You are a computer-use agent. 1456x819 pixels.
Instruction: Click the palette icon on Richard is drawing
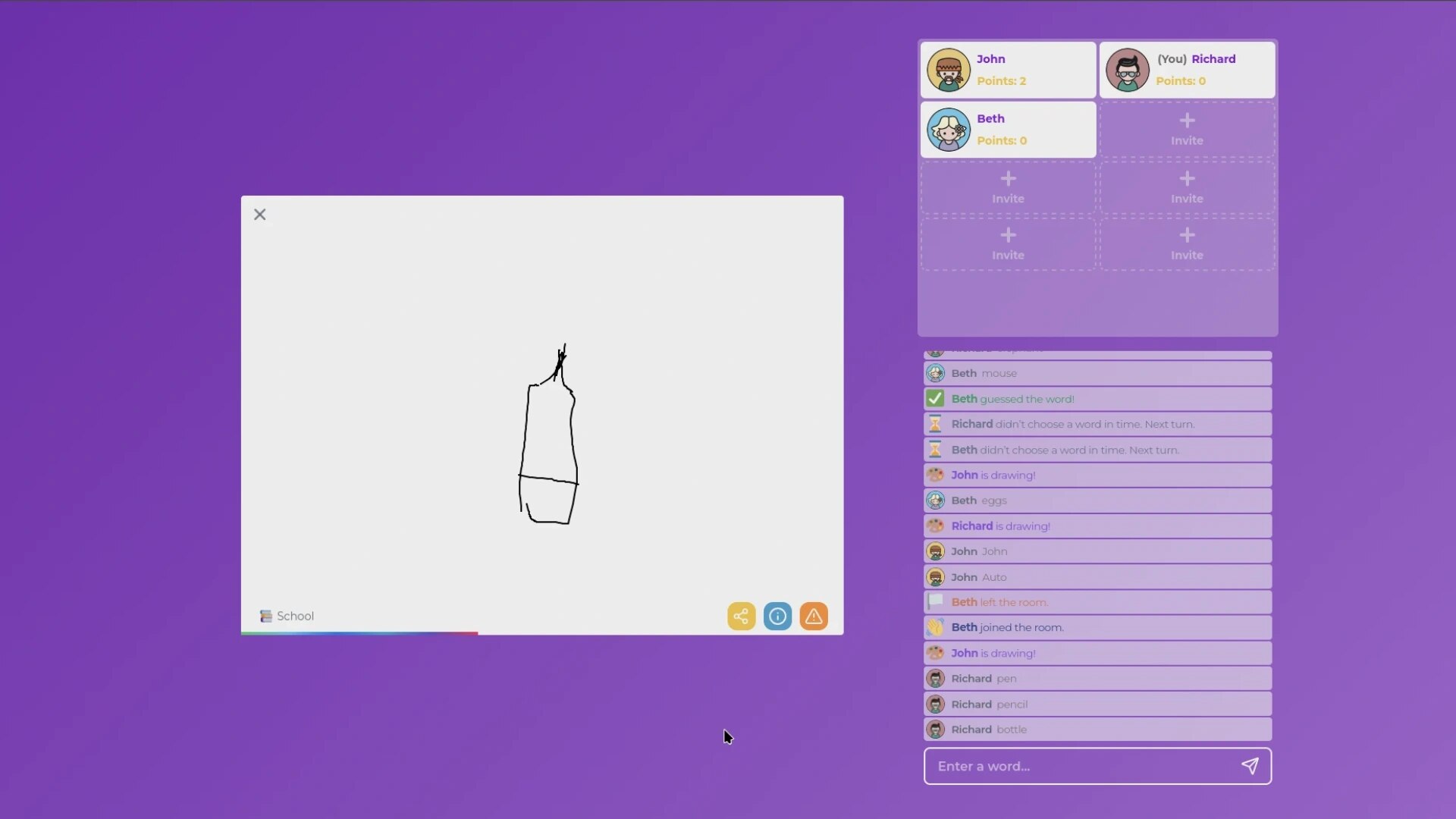935,526
